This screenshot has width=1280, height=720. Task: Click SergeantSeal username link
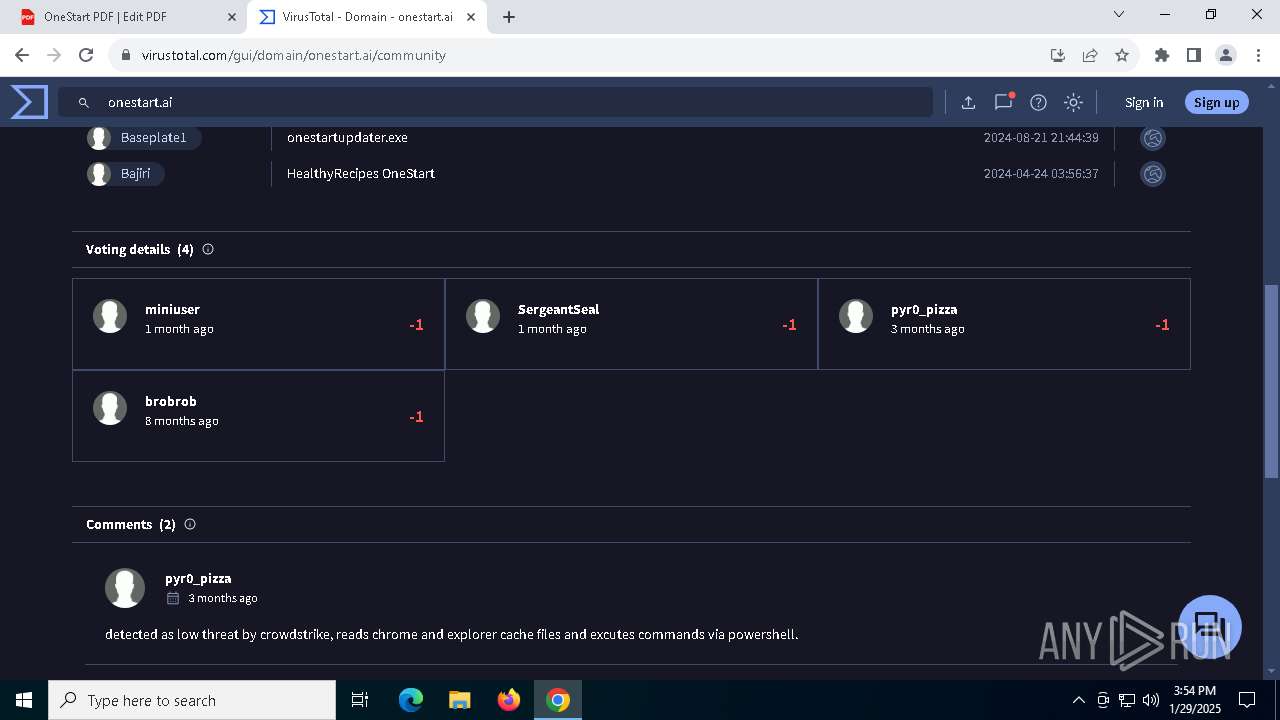coord(558,309)
